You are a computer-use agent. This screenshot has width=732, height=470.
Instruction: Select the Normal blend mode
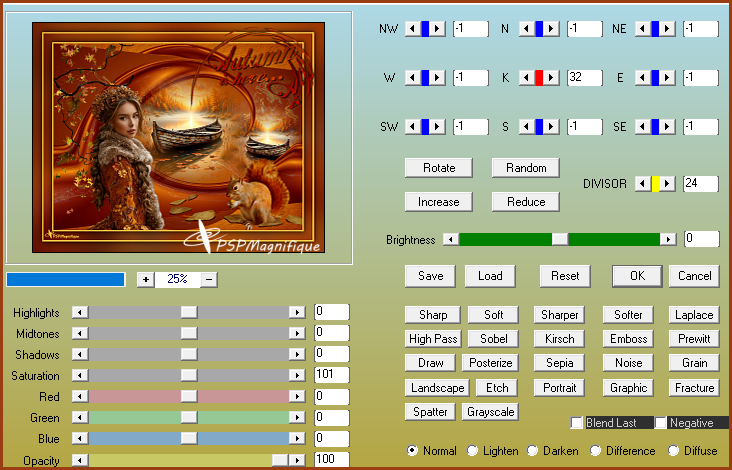click(x=412, y=450)
